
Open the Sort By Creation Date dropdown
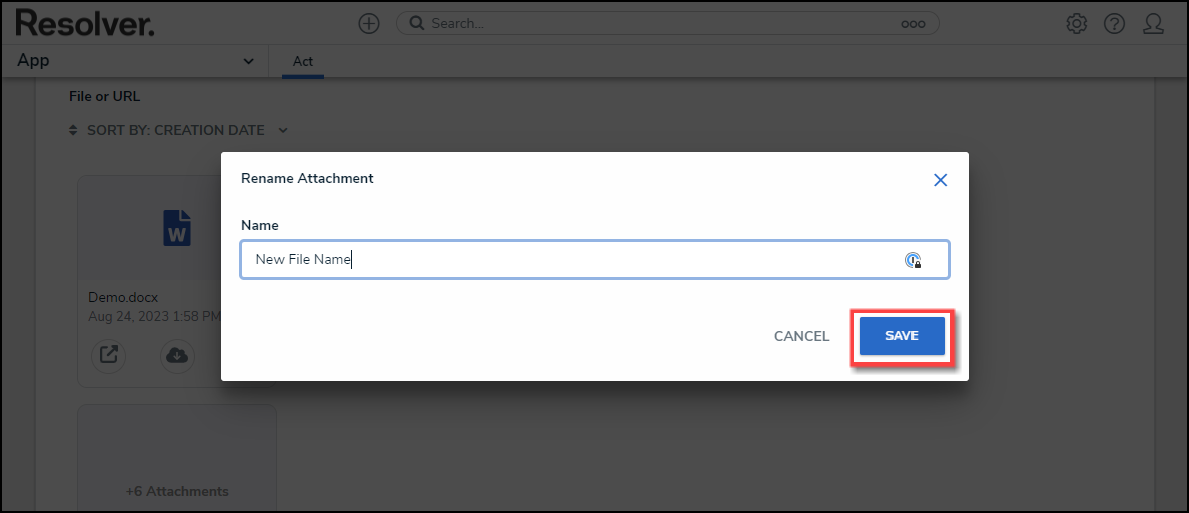(283, 130)
